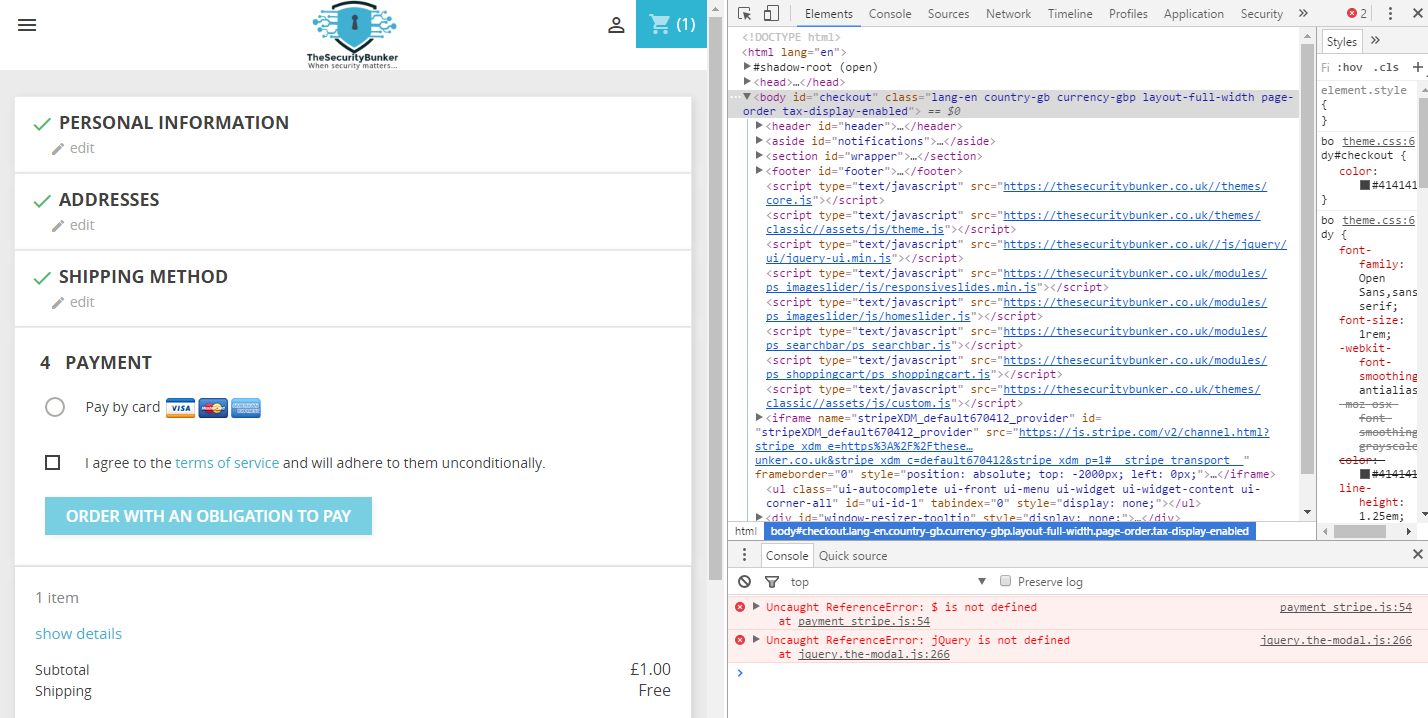The image size is (1428, 718).
Task: Switch to the Application tab
Action: point(1194,13)
